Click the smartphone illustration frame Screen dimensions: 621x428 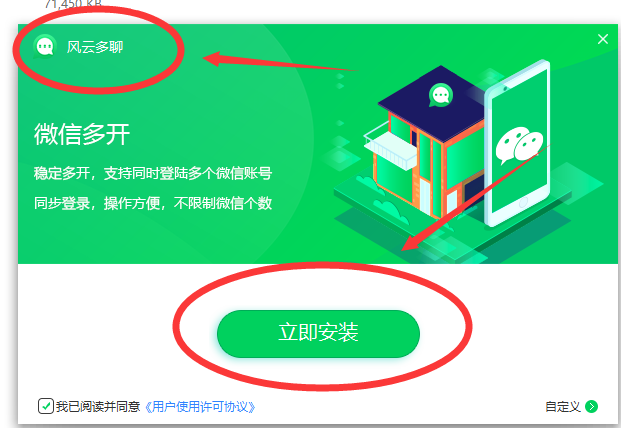[517, 143]
